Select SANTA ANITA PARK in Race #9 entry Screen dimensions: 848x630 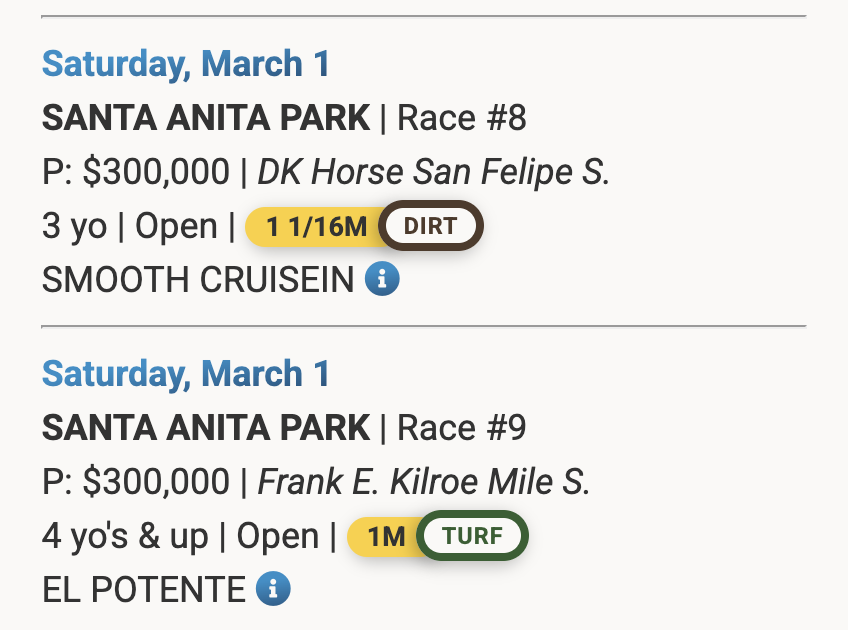(206, 428)
